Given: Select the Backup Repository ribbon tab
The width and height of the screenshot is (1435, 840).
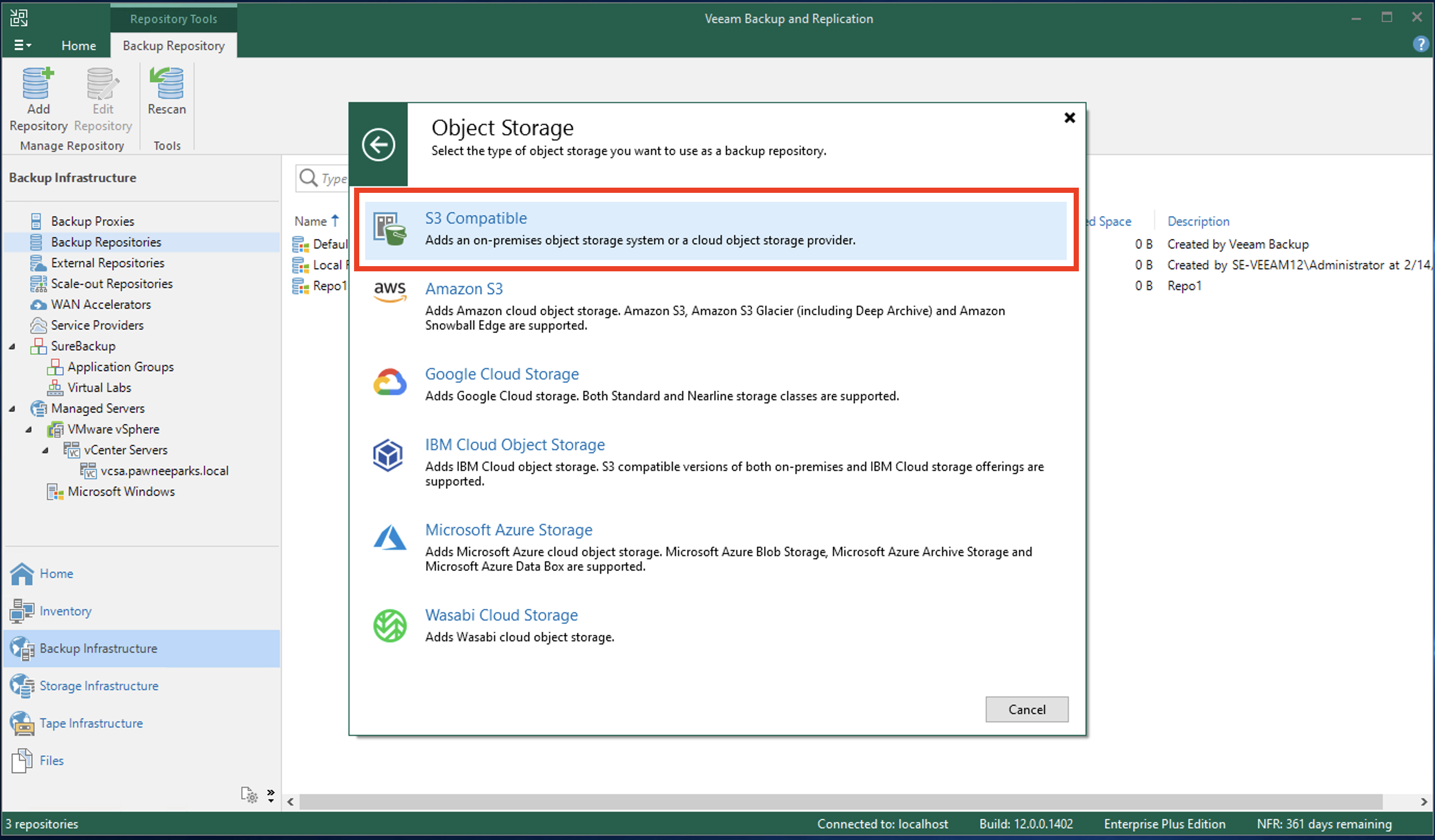Looking at the screenshot, I should [x=174, y=46].
